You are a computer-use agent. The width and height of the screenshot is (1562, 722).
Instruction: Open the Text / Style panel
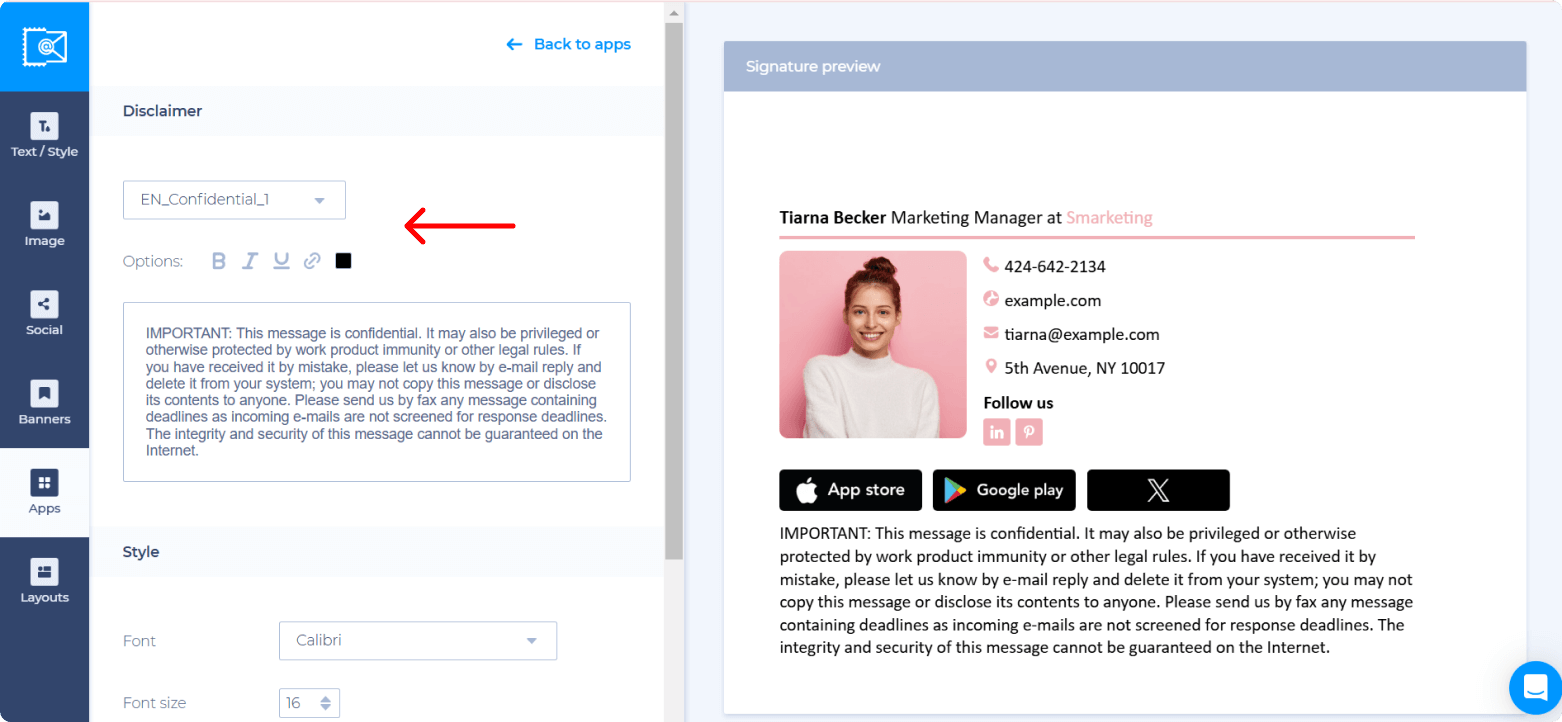click(x=44, y=136)
